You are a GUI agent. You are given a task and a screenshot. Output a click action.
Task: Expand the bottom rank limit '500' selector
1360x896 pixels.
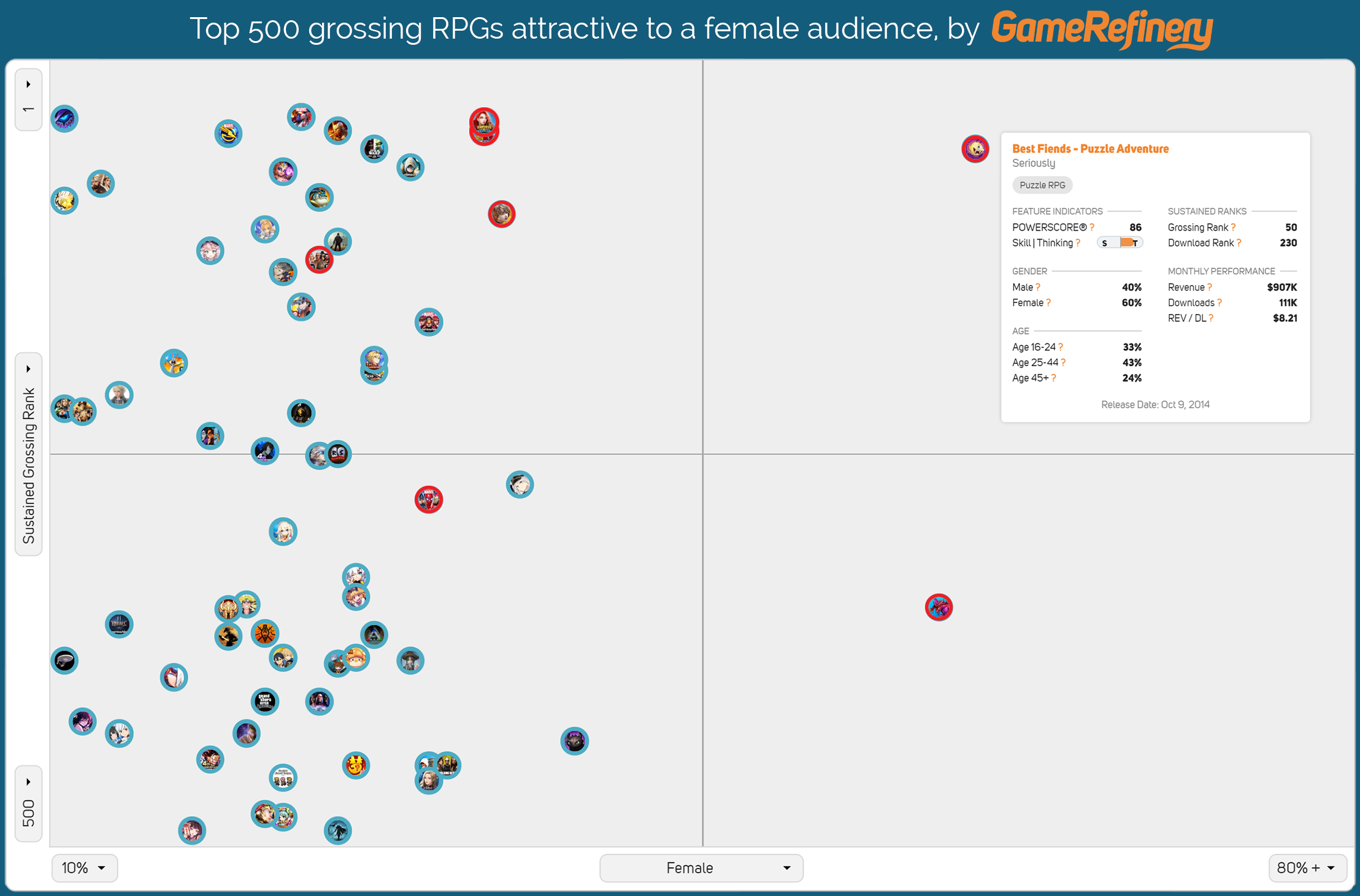click(28, 803)
